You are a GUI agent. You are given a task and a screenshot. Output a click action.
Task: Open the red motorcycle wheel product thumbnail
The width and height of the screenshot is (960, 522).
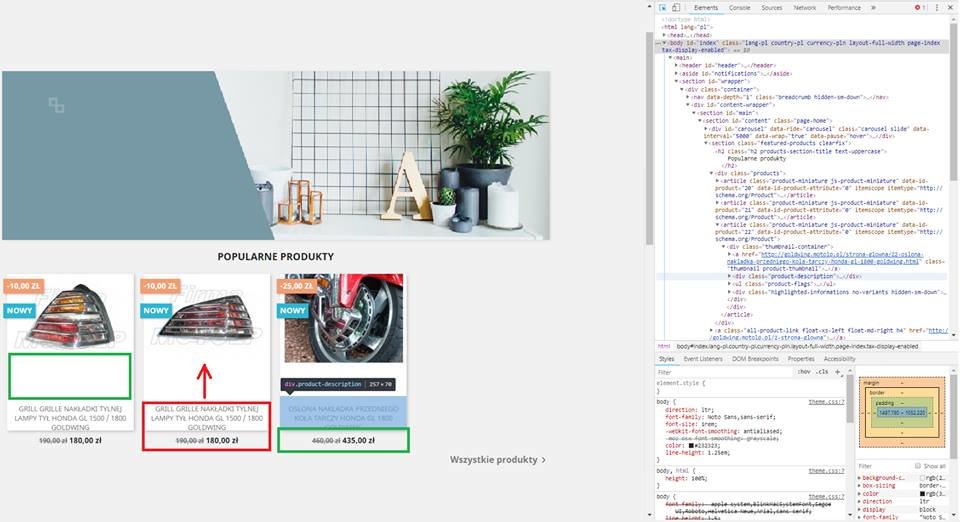pos(343,318)
